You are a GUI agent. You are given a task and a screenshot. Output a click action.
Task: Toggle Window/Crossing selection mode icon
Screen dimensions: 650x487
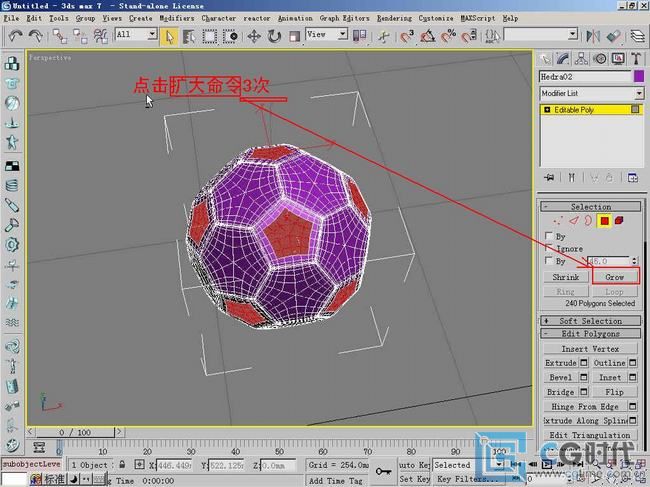tap(230, 36)
